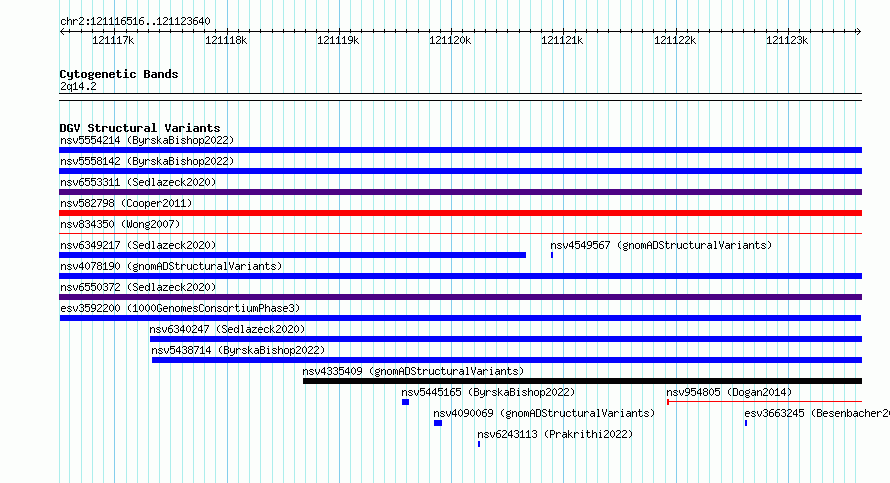Open nsv6349217 (Sedlazeck2020) label
890x483 pixels.
(x=138, y=245)
